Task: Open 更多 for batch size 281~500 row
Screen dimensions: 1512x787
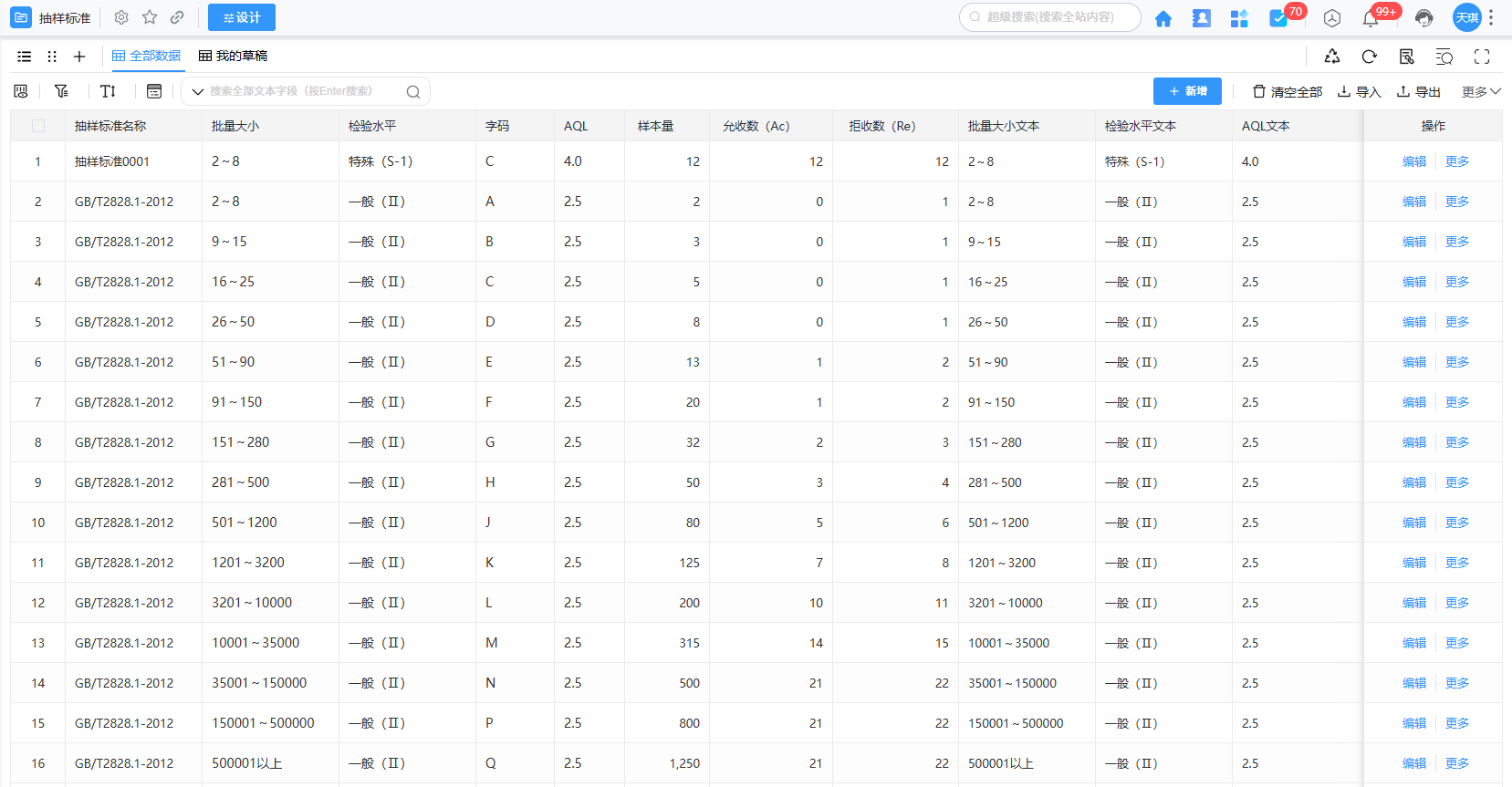Action: click(1457, 482)
